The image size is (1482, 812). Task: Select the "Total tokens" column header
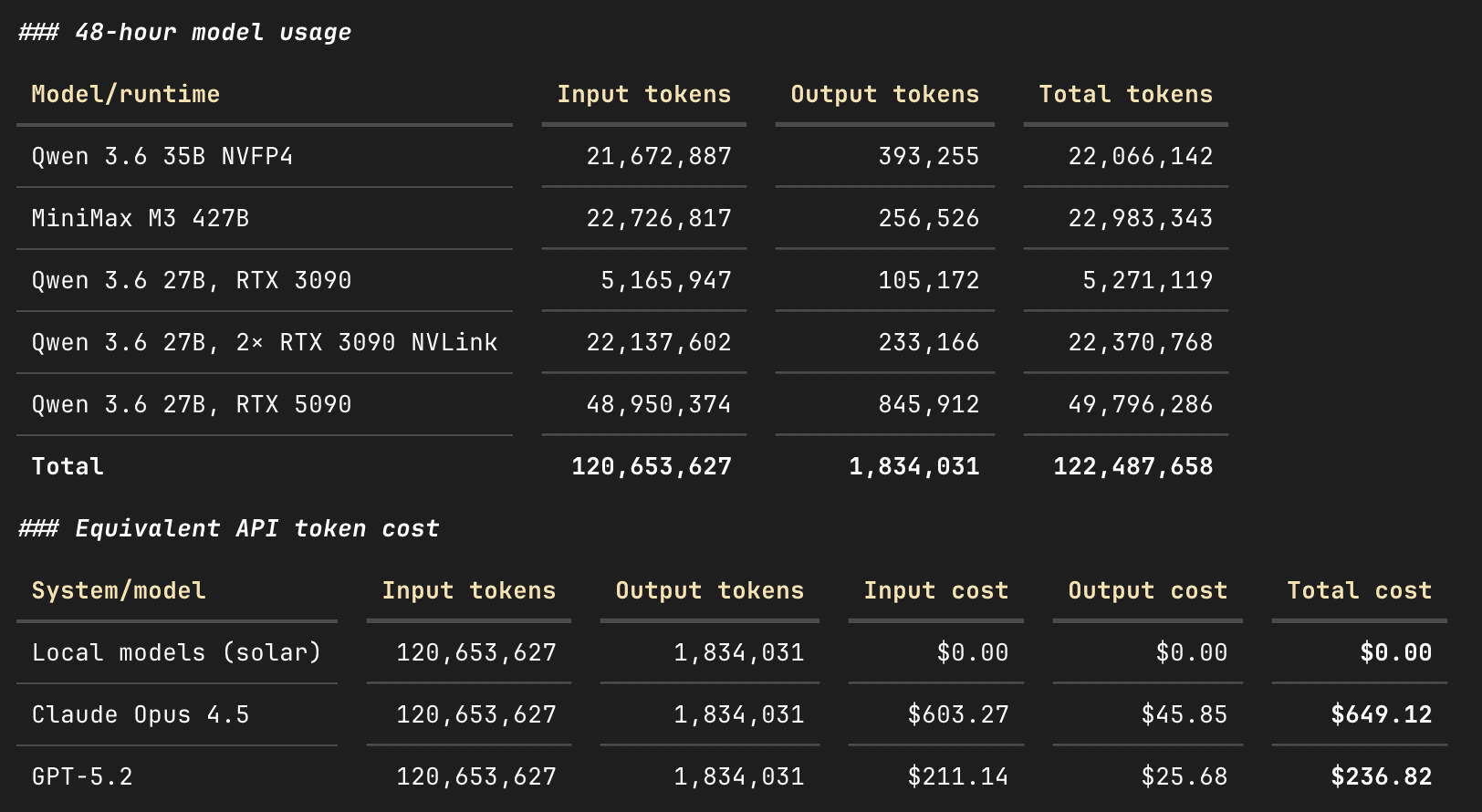(1126, 94)
